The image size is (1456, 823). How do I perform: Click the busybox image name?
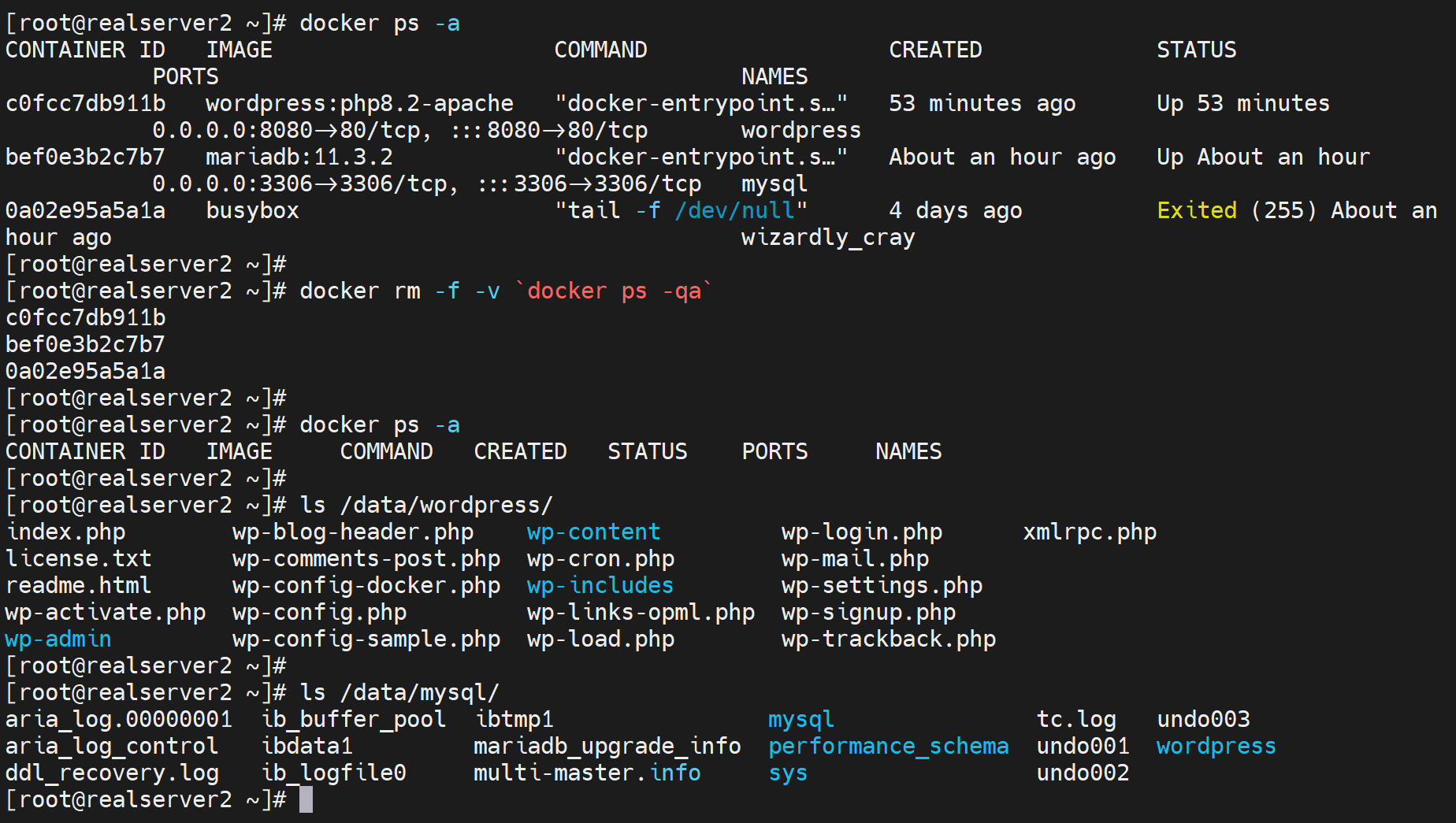click(x=252, y=211)
